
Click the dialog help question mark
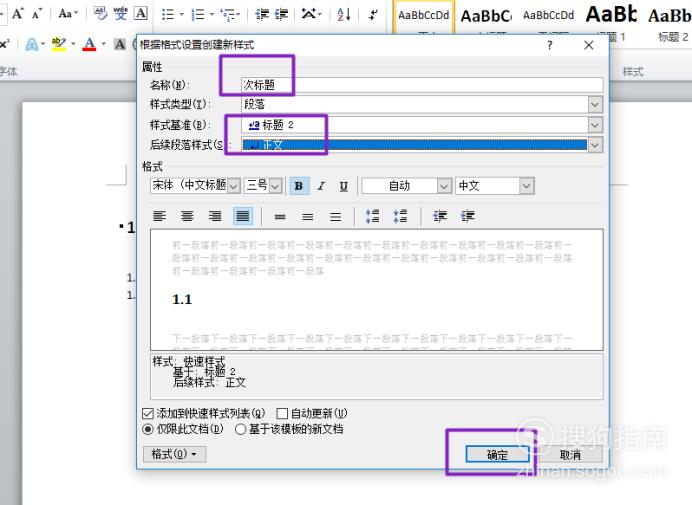point(549,45)
